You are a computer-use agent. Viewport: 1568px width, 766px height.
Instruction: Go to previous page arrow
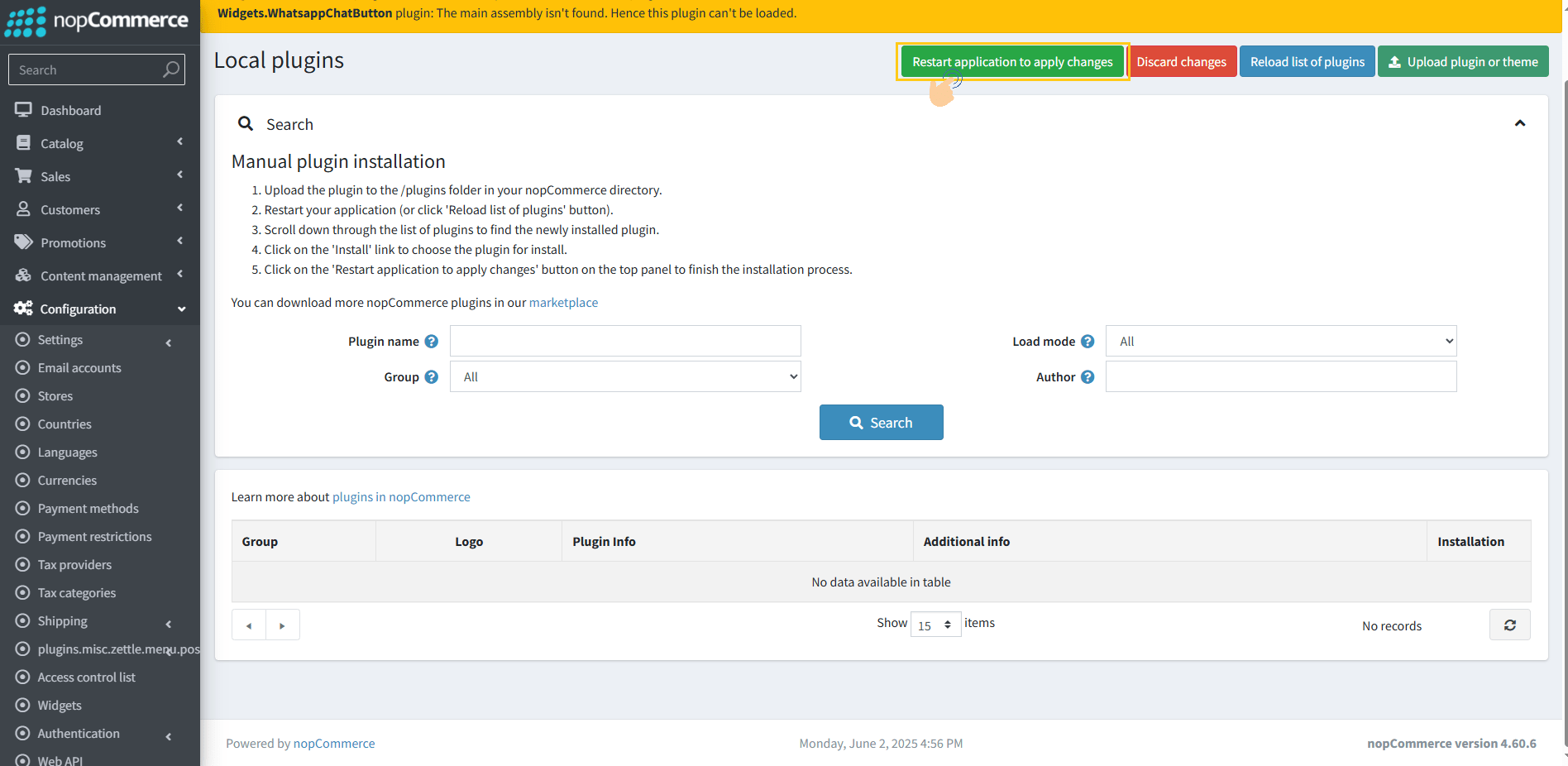(249, 625)
